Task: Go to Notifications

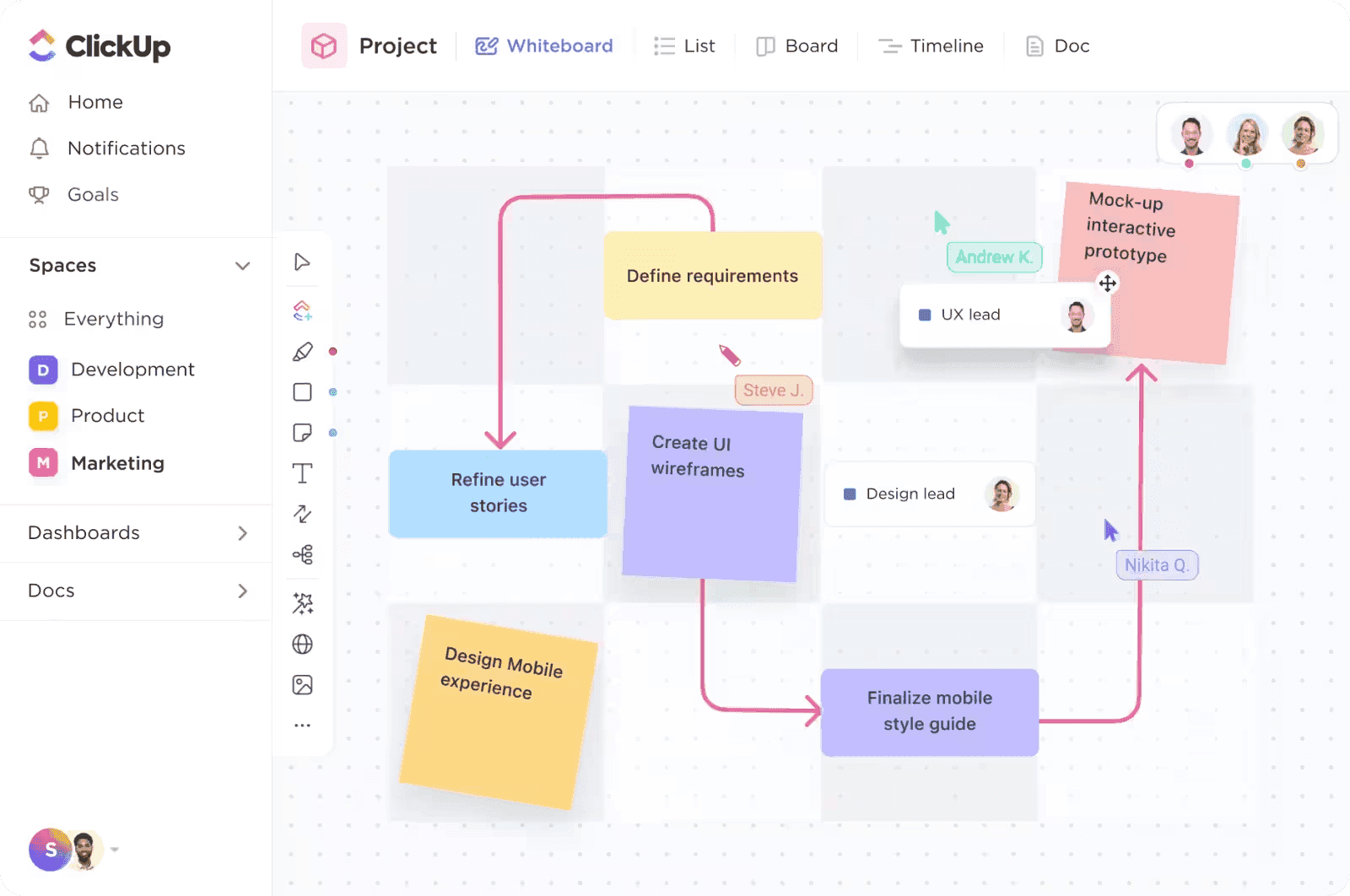Action: [x=127, y=148]
